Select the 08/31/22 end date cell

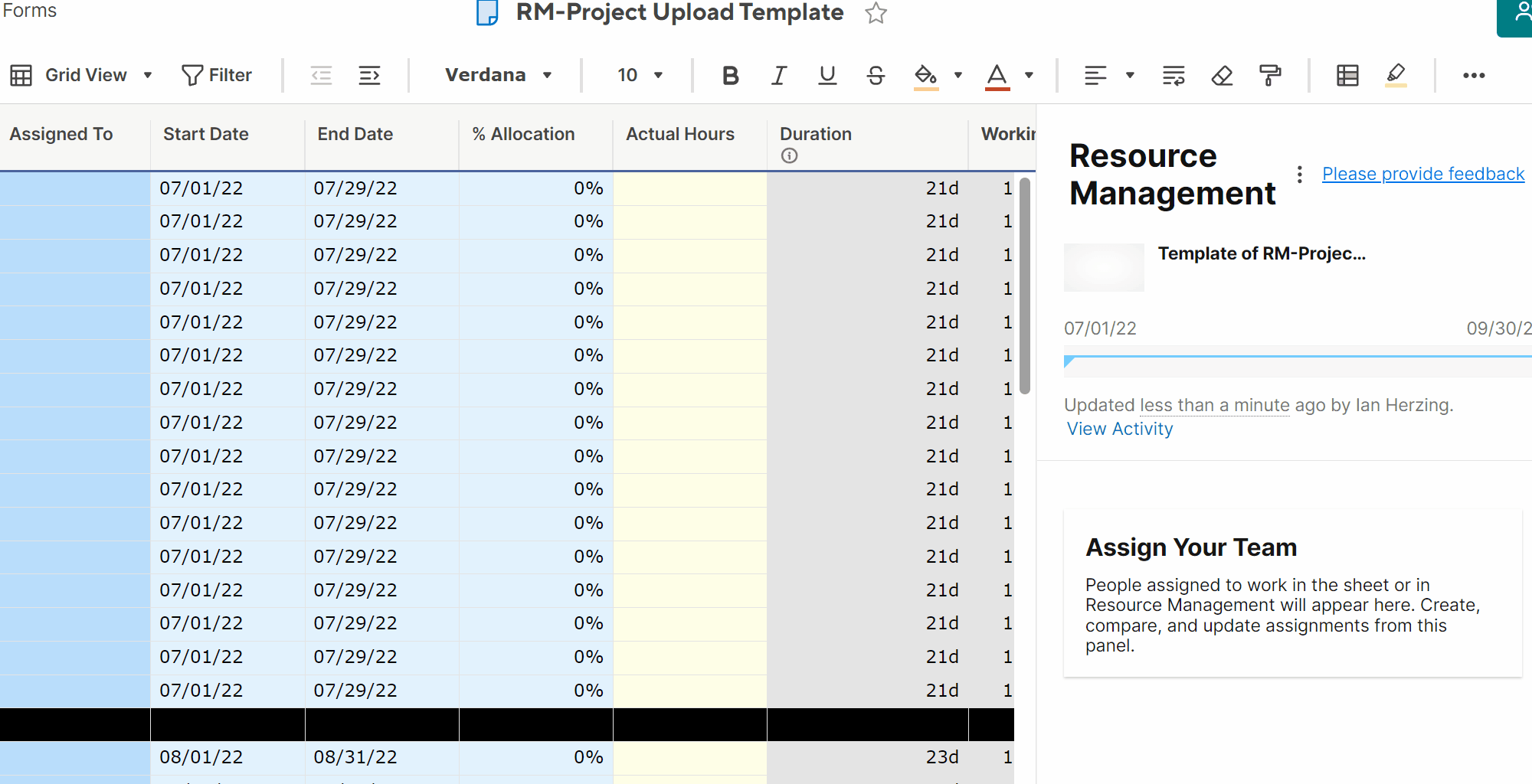point(381,757)
